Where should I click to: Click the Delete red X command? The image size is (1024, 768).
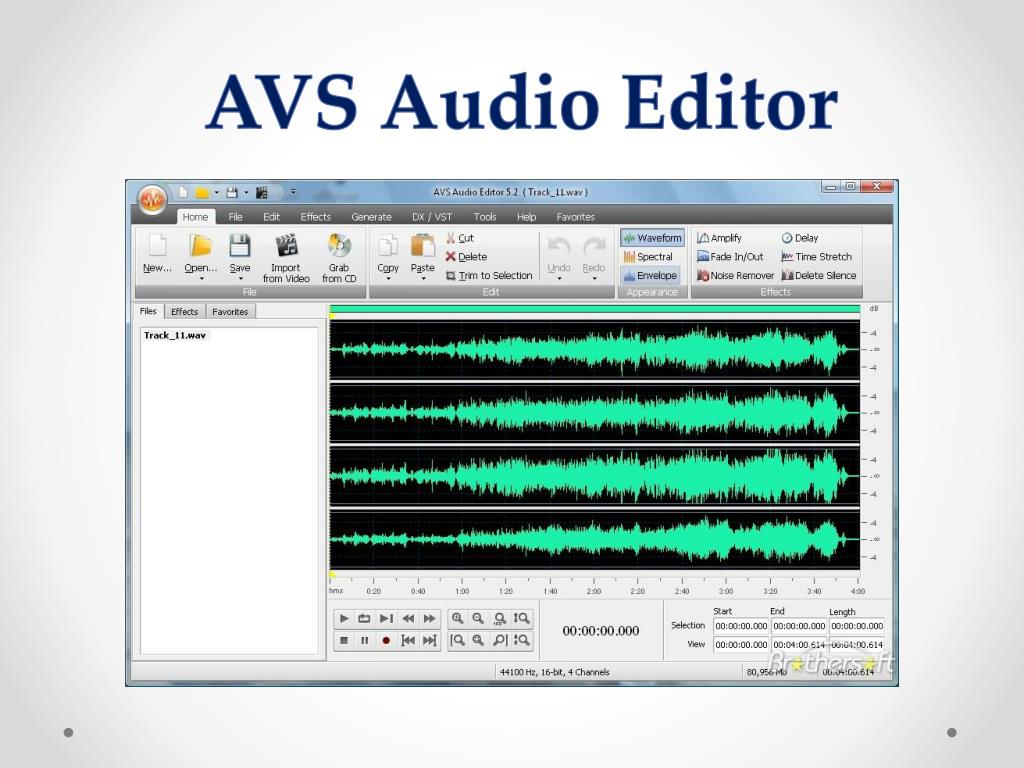(x=466, y=257)
